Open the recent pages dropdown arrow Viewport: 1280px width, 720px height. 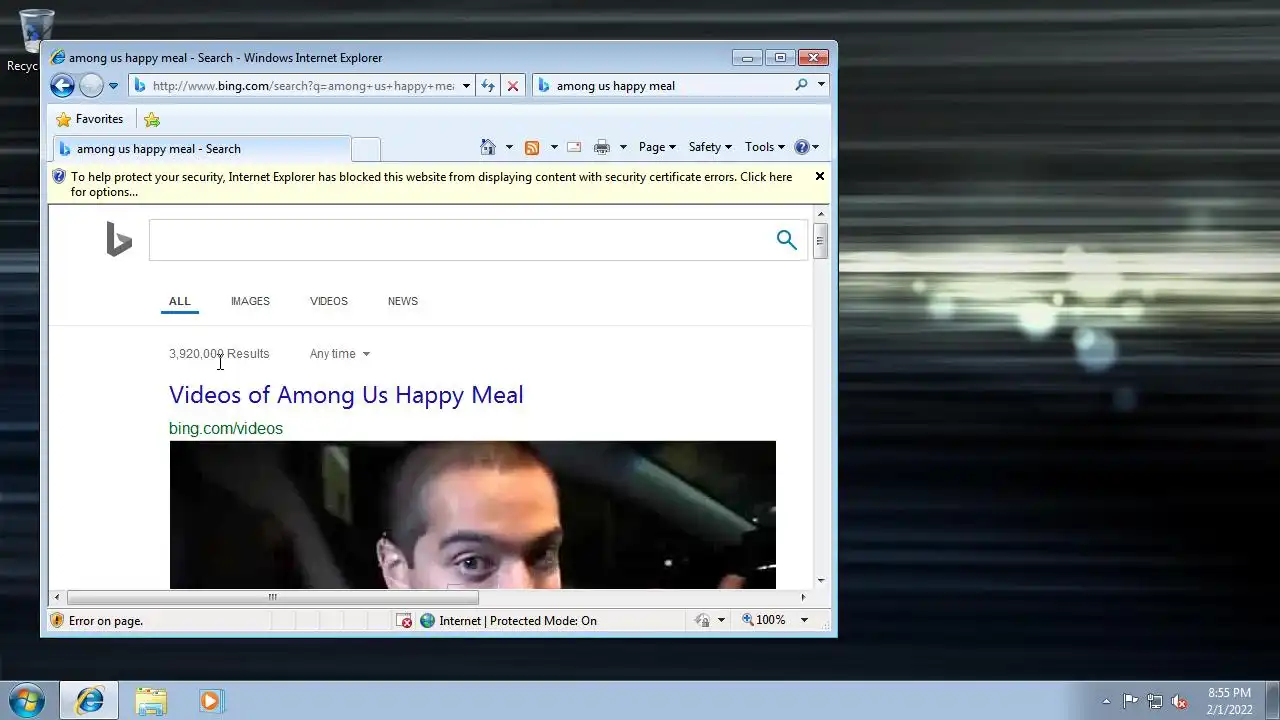pos(113,86)
